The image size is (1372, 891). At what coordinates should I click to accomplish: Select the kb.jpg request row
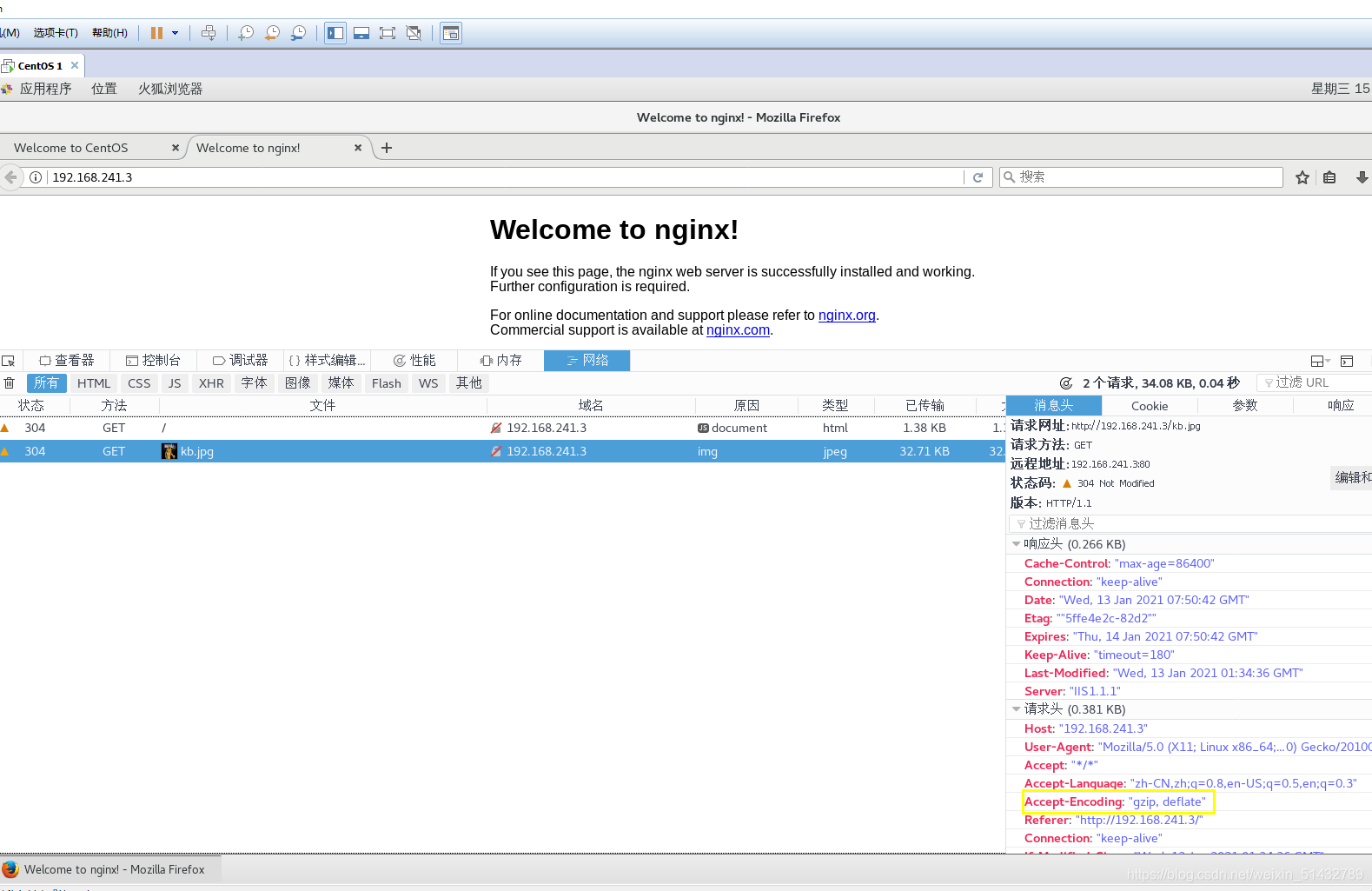tap(502, 451)
